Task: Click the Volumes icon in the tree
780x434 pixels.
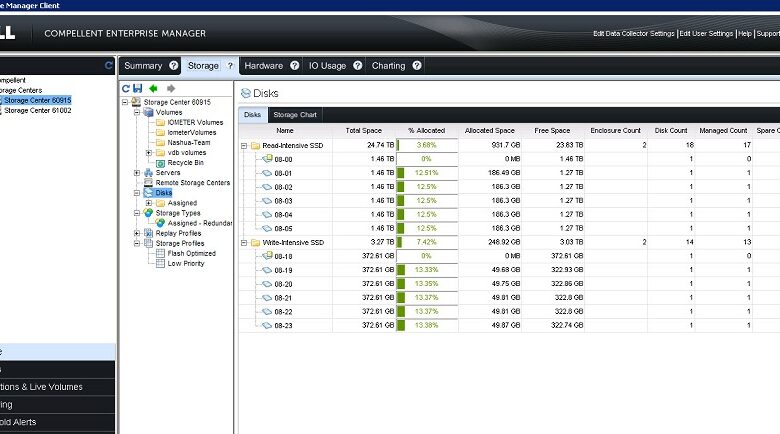Action: click(148, 112)
